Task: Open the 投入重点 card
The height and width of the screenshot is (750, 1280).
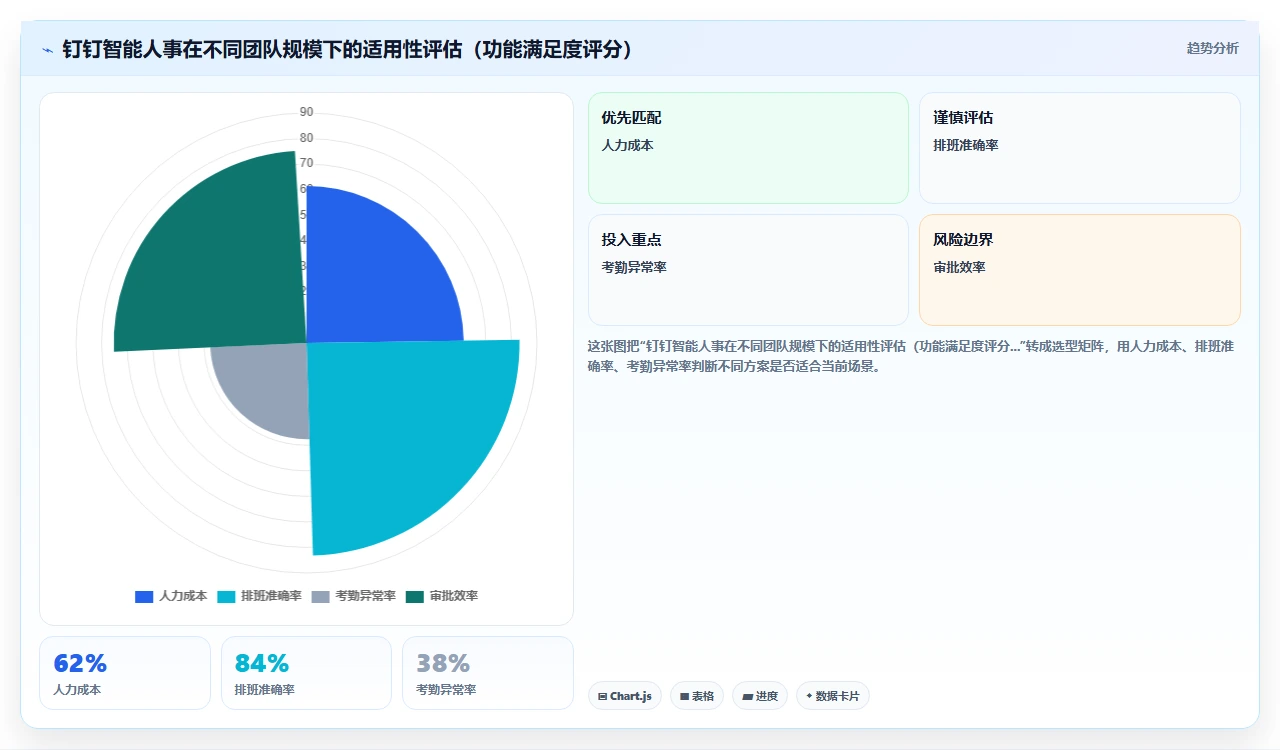Action: coord(748,270)
